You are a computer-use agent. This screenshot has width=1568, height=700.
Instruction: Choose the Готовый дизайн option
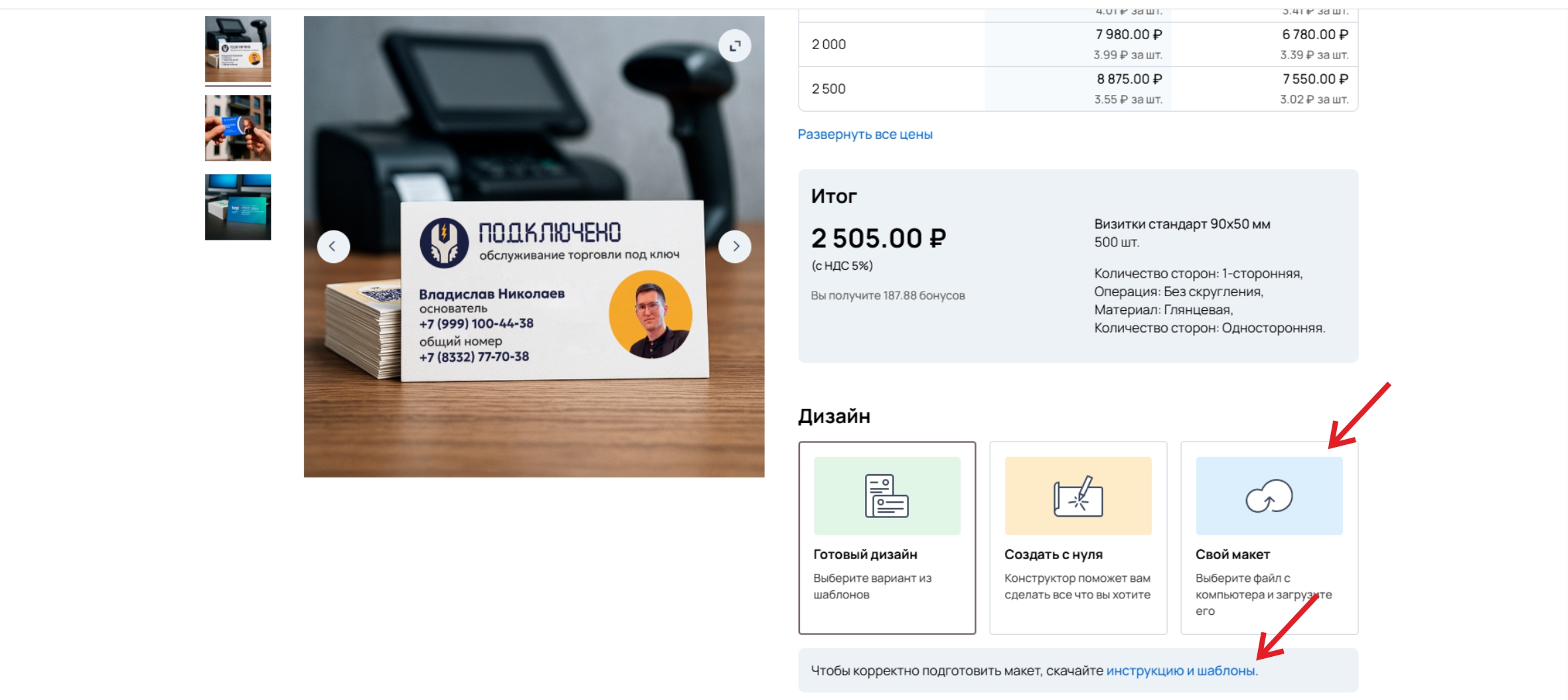click(x=887, y=538)
